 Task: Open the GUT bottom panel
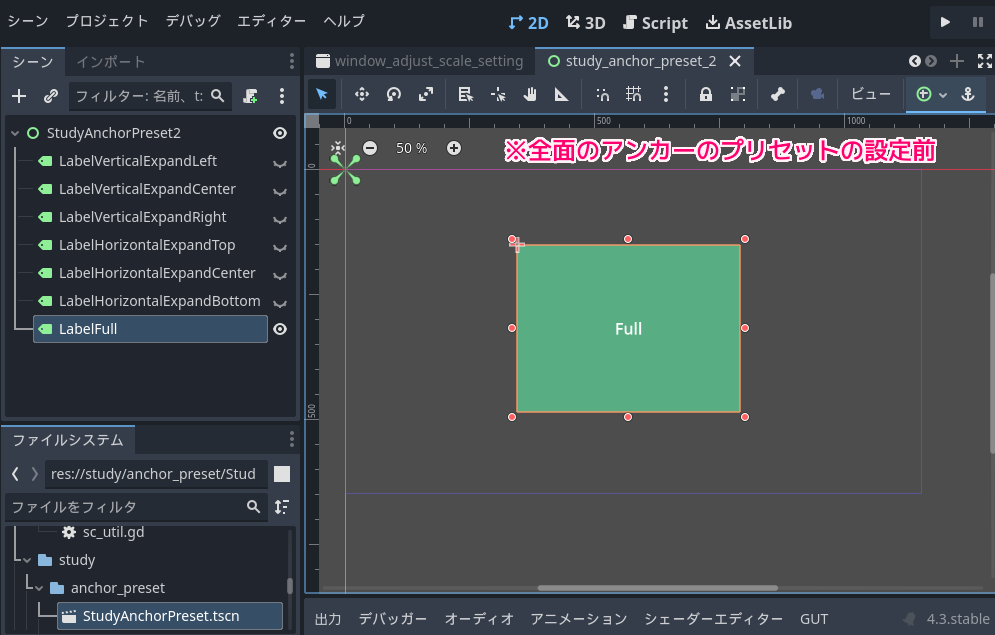pos(813,618)
